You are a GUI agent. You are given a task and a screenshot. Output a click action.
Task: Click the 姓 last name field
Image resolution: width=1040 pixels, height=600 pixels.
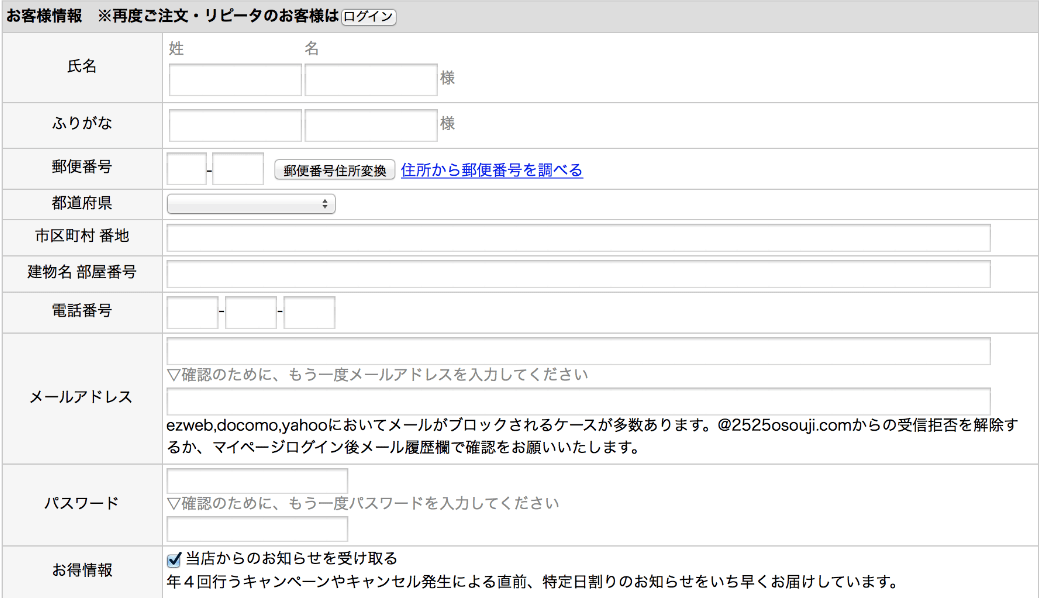[234, 79]
